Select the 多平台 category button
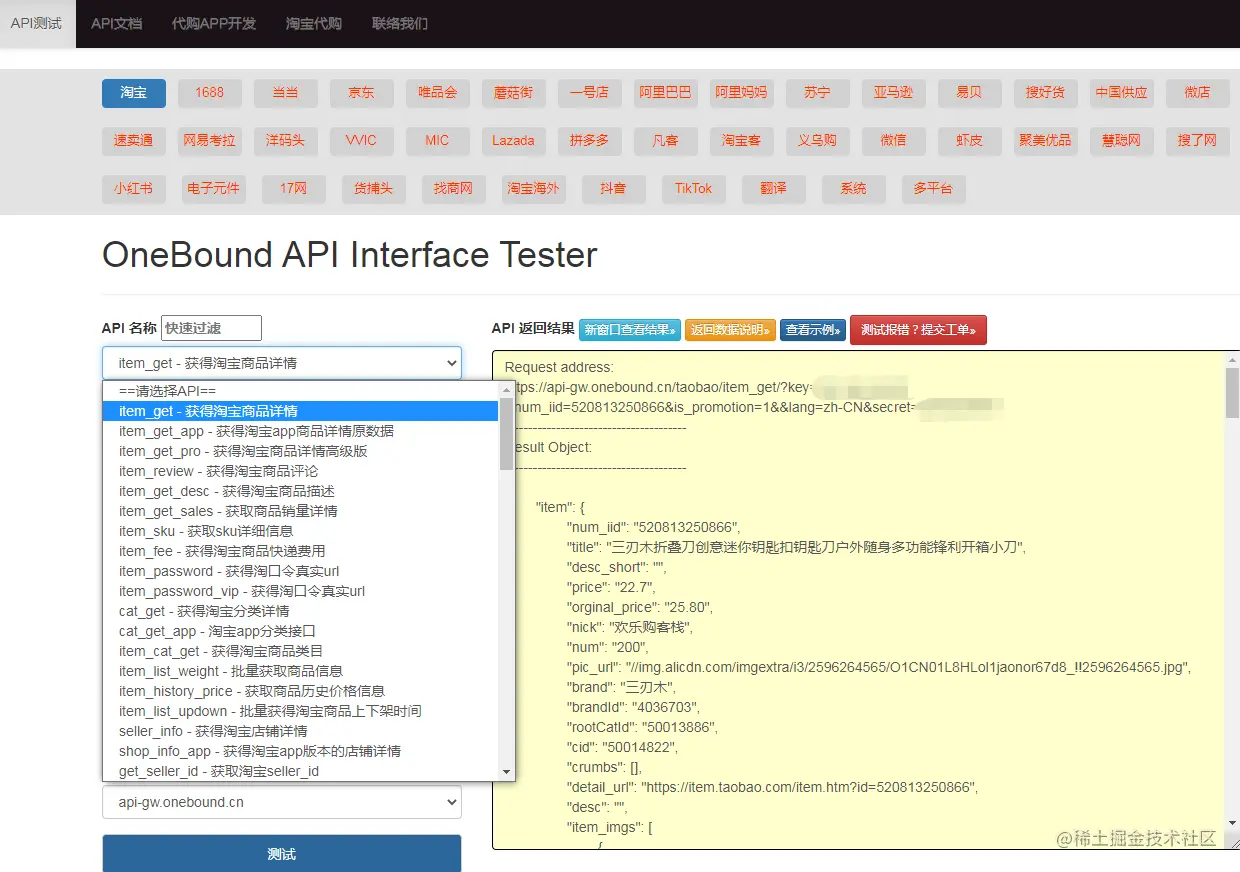Image resolution: width=1240 pixels, height=872 pixels. (x=934, y=189)
